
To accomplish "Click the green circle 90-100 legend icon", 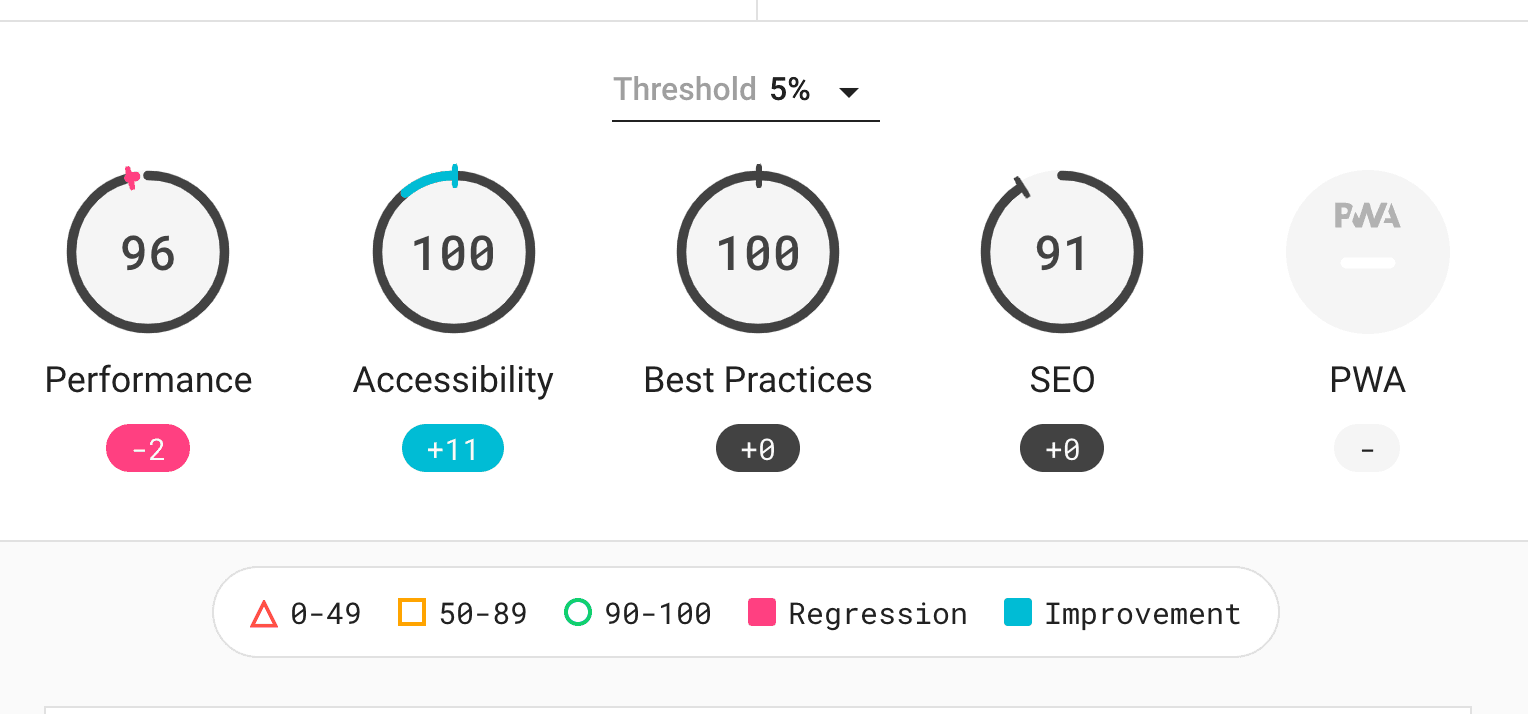I will click(578, 611).
